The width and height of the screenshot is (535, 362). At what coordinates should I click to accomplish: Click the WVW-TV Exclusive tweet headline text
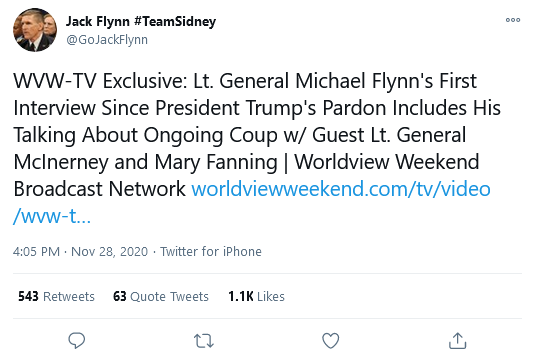tap(100, 81)
